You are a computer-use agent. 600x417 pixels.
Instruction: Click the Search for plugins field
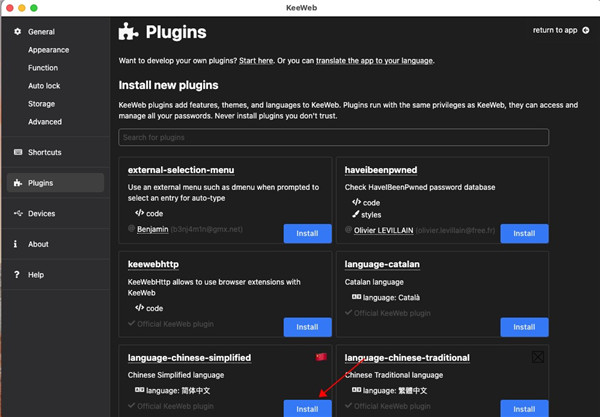tap(333, 137)
